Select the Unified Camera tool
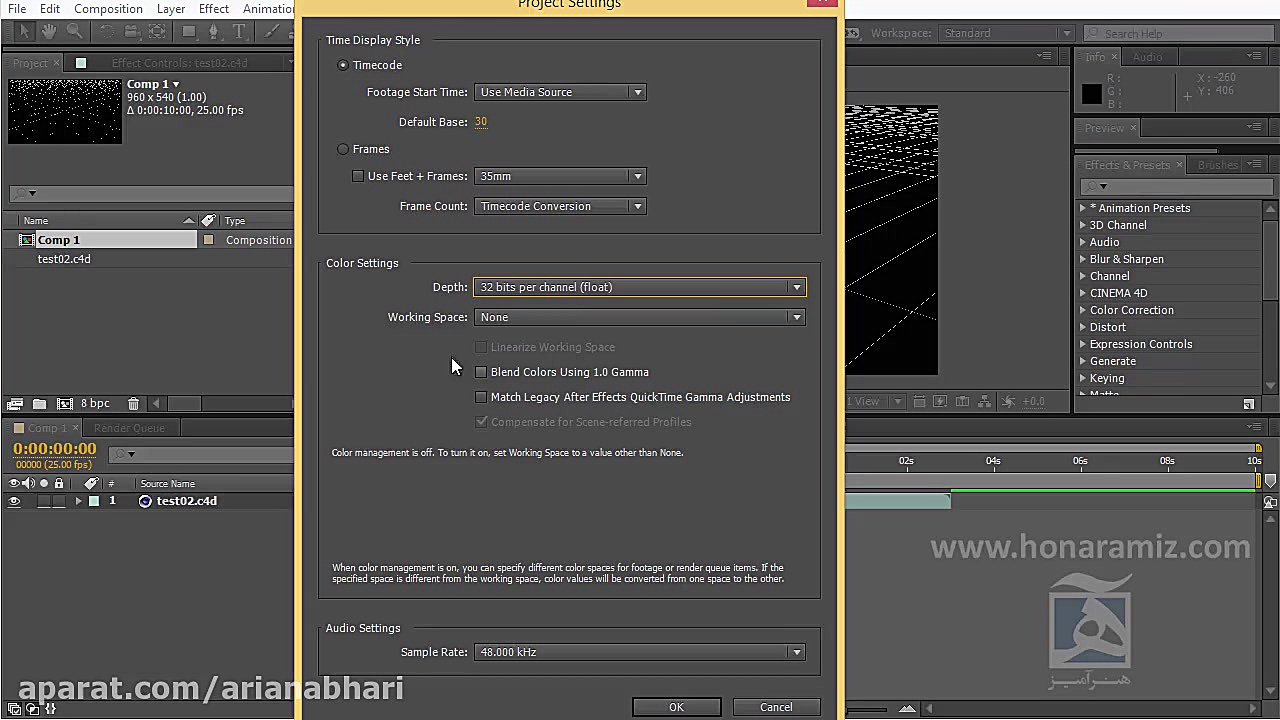Viewport: 1280px width, 720px height. click(132, 32)
